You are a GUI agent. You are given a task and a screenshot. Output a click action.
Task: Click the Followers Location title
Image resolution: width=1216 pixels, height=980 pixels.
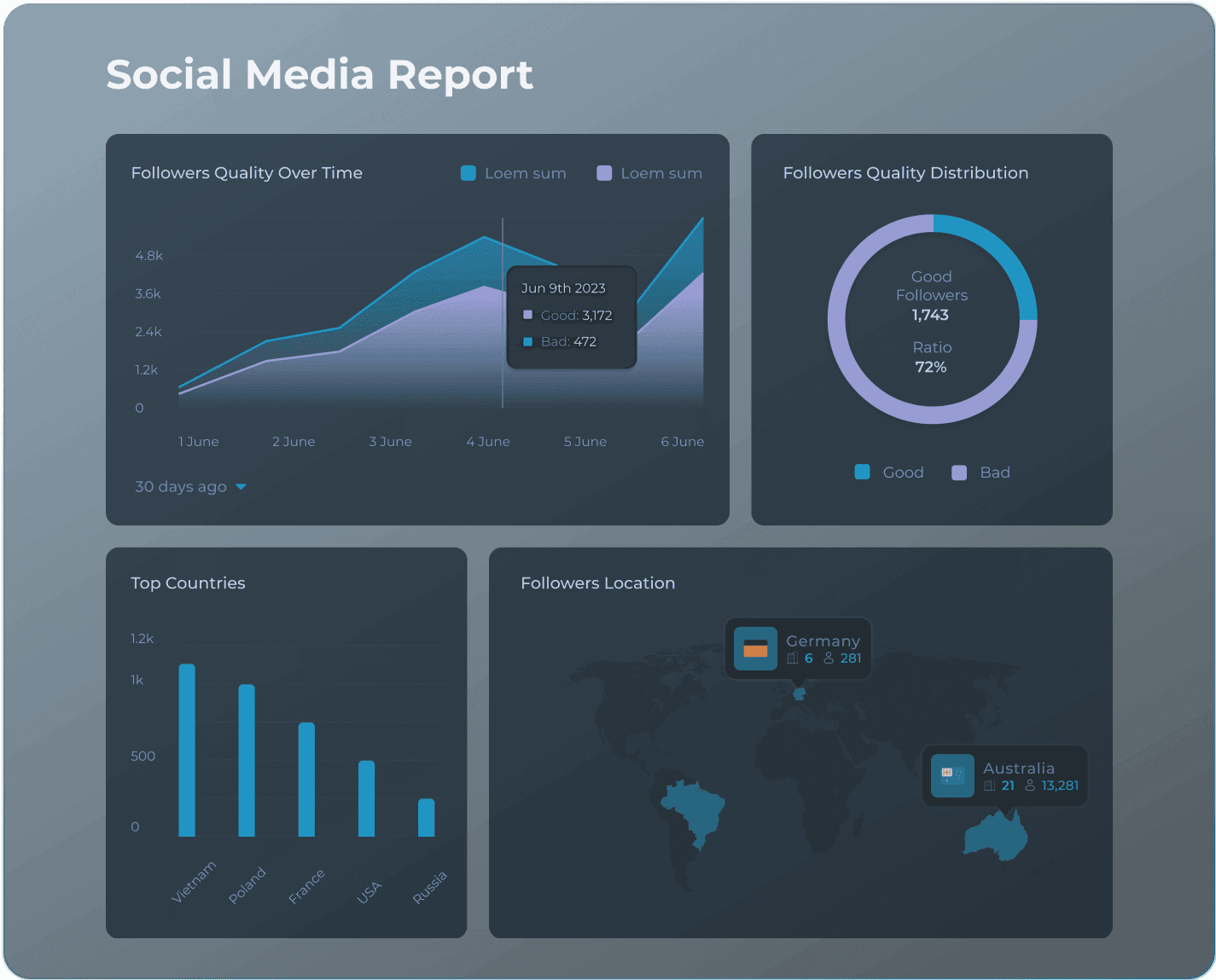(597, 583)
